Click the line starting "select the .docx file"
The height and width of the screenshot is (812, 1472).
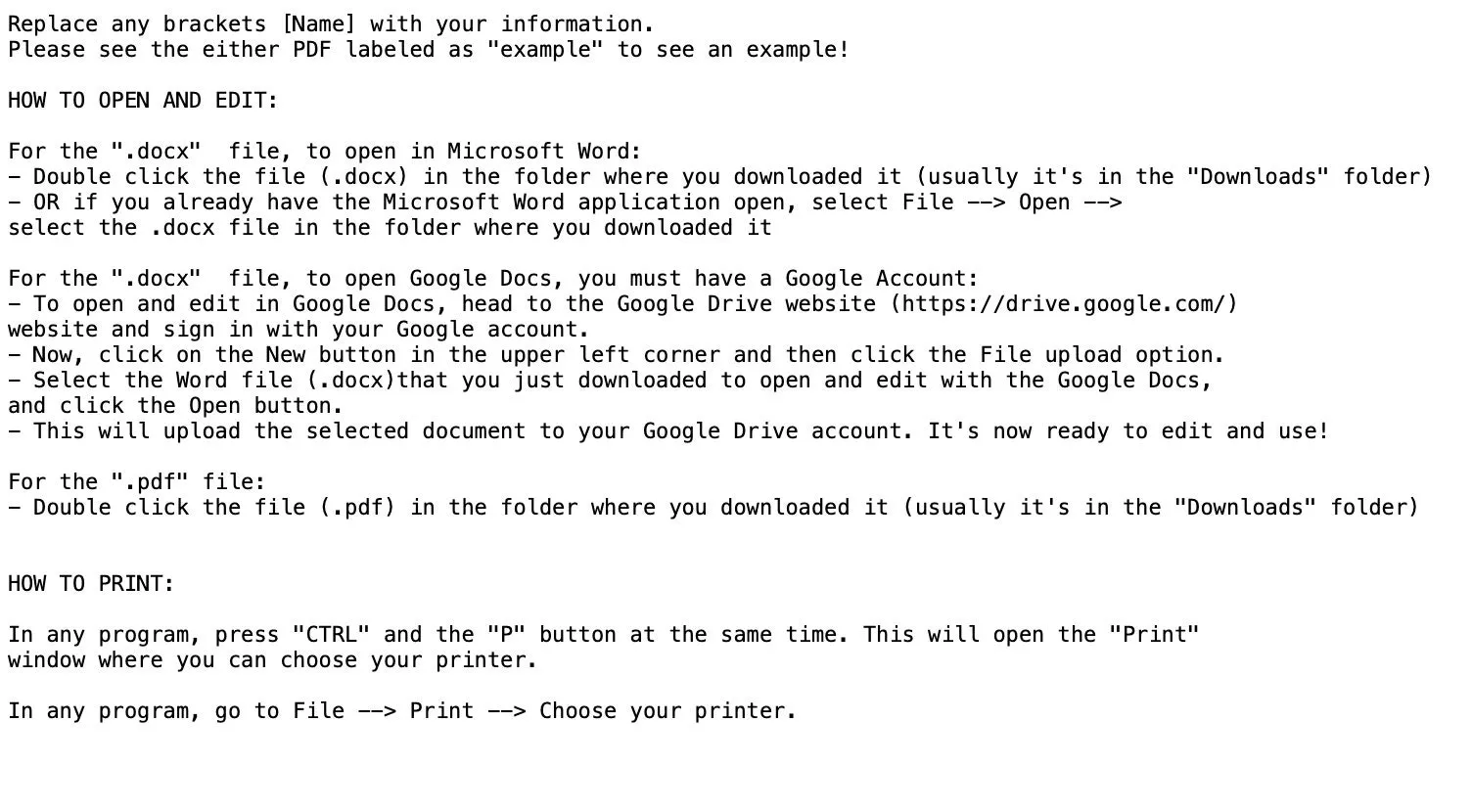click(390, 227)
